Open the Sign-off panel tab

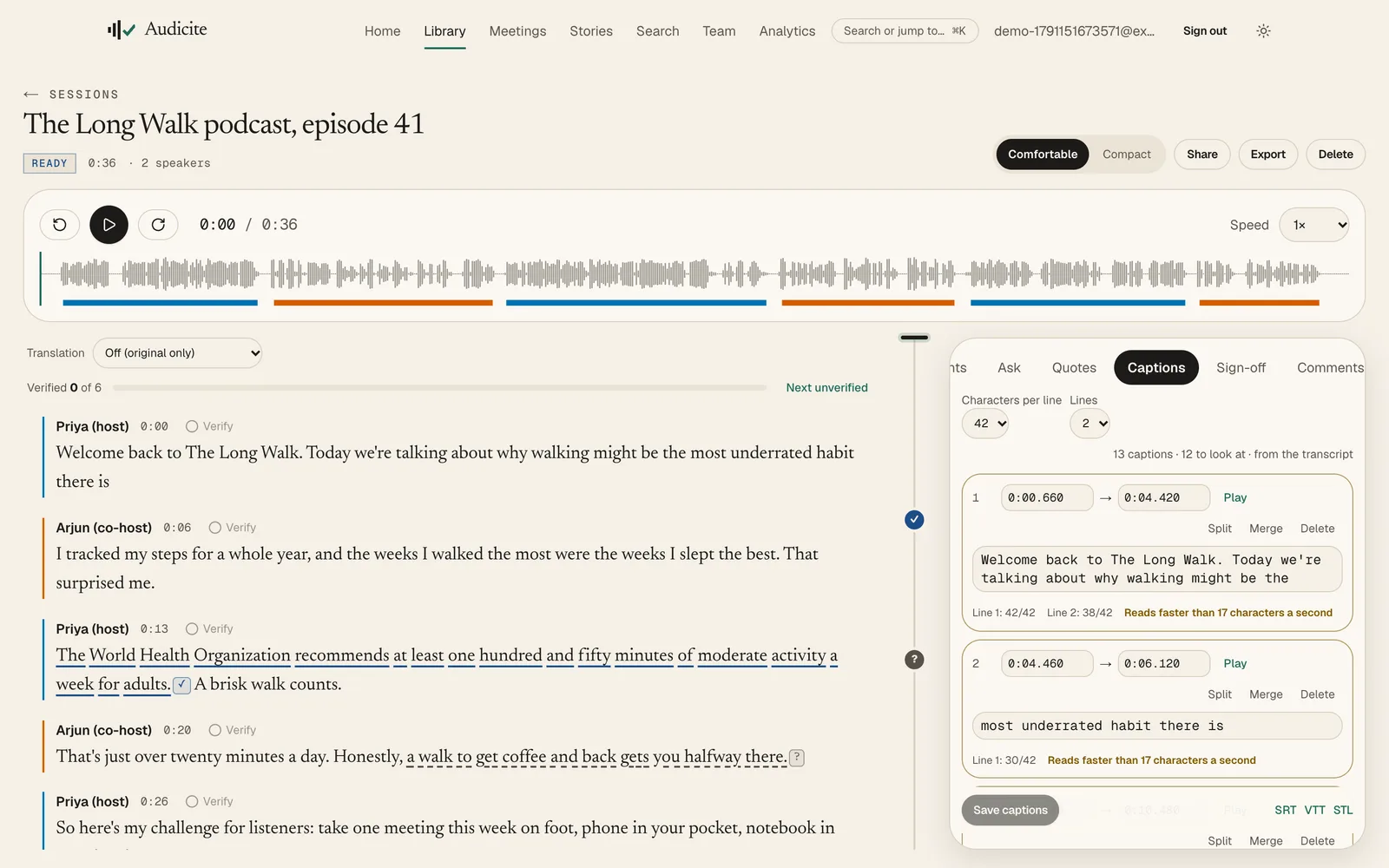(x=1241, y=368)
